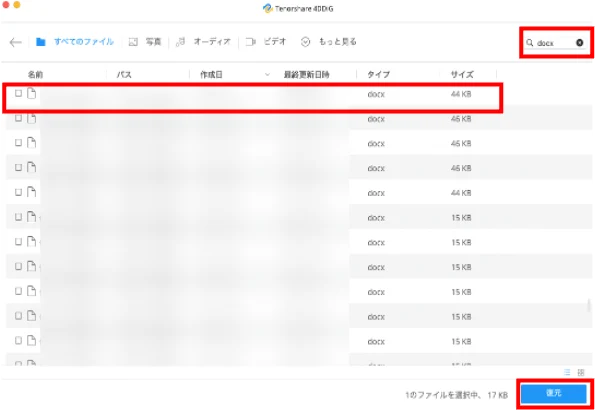The height and width of the screenshot is (410, 595).
Task: Minimize the window with the yellow button
Action: pyautogui.click(x=17, y=5)
